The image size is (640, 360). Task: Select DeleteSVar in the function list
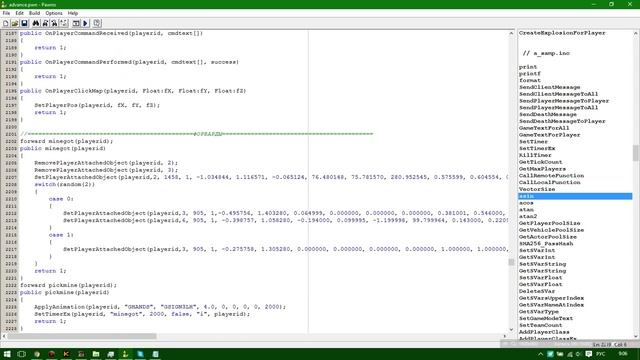point(537,291)
